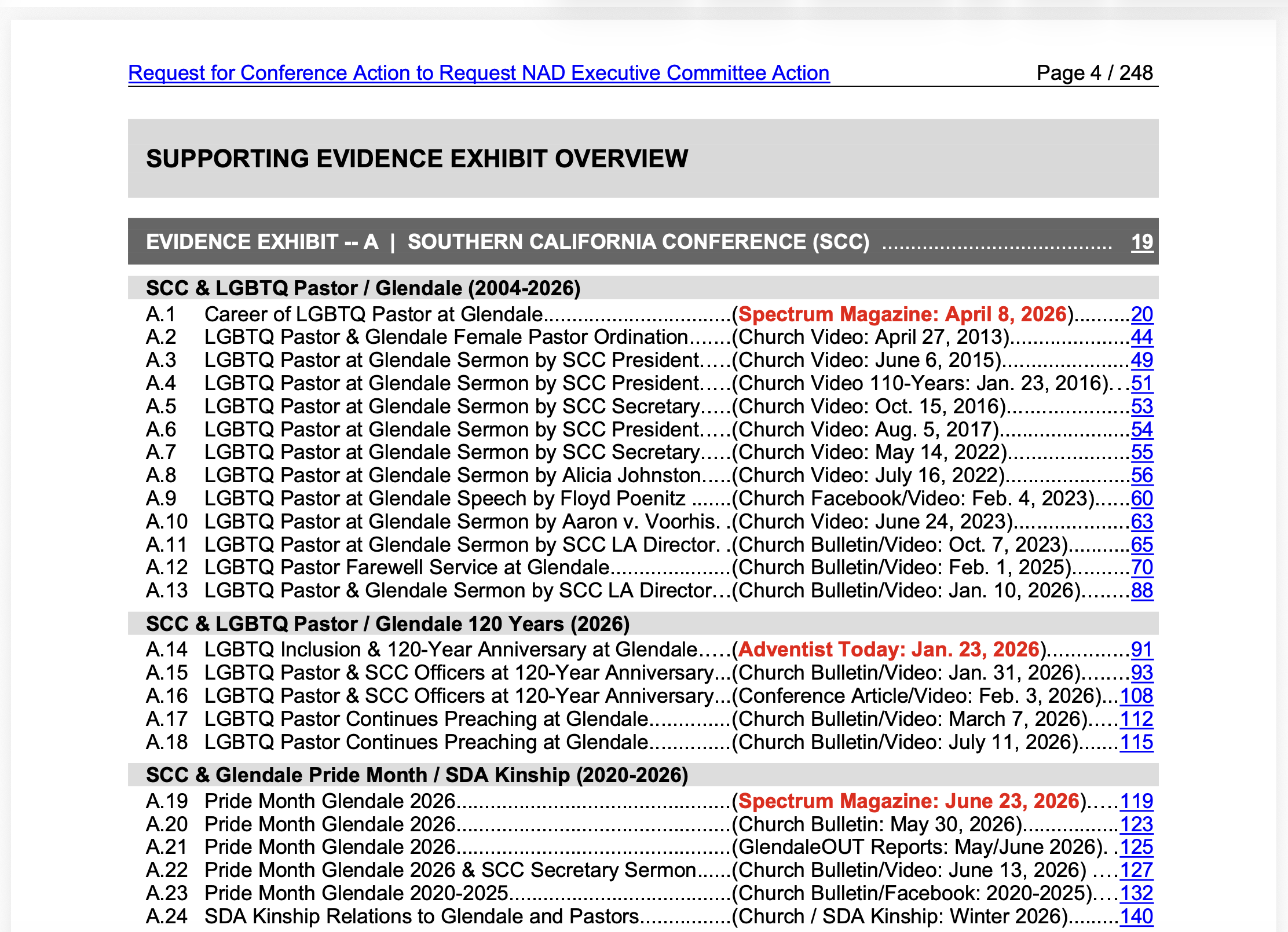Viewport: 1288px width, 932px height.
Task: Click 'Church Bulletin/Video: March 7, 2026' text
Action: coord(911,719)
